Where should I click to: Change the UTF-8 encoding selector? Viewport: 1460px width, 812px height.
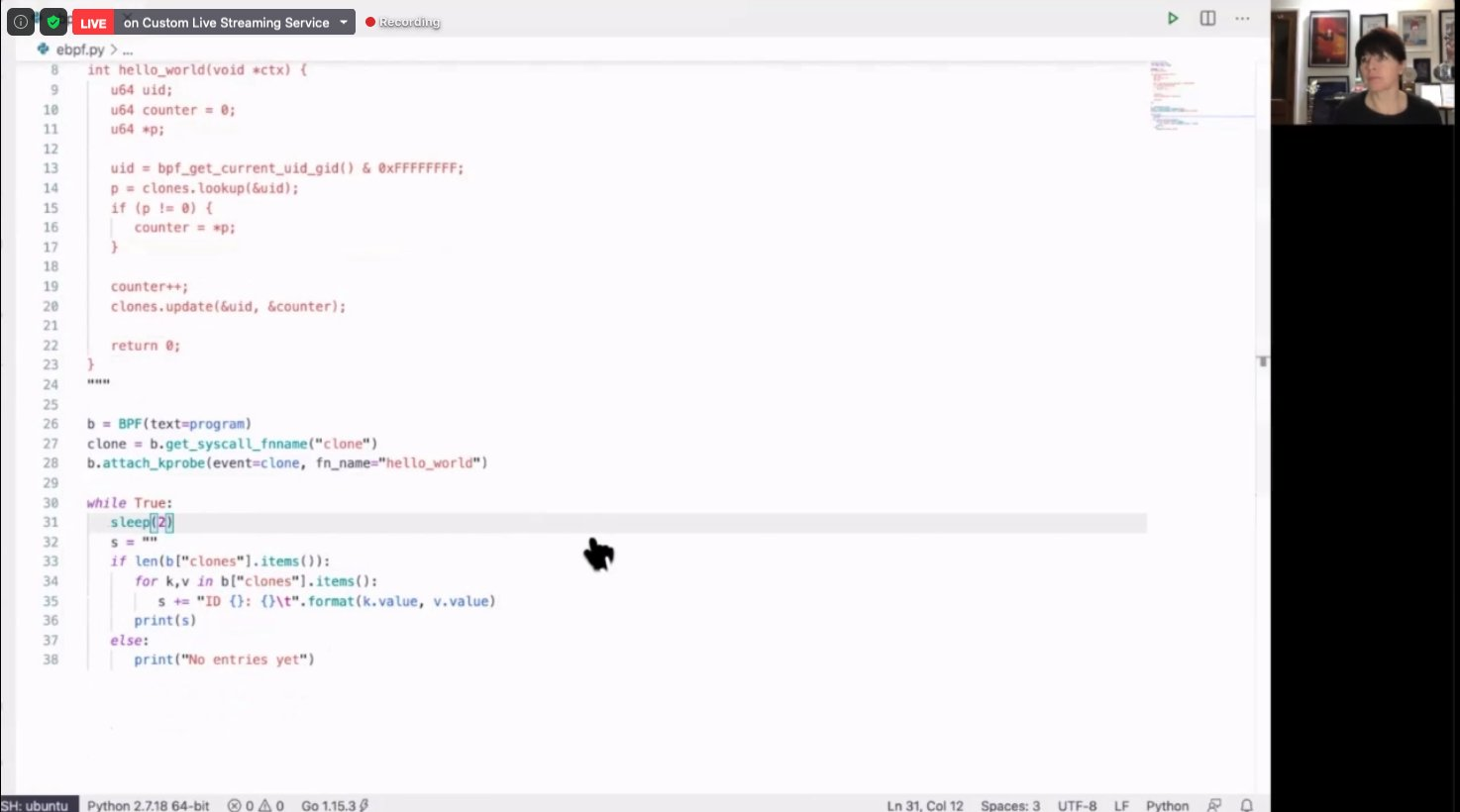pos(1077,805)
